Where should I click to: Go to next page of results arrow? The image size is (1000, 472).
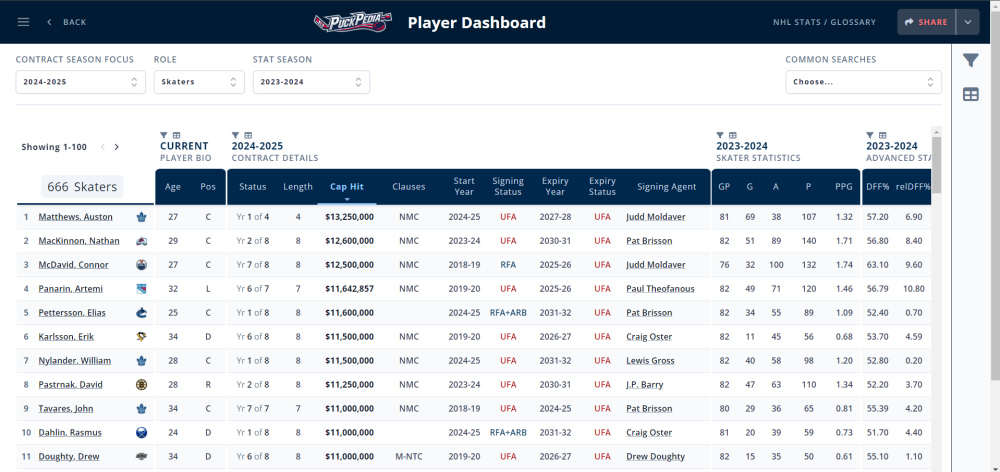[117, 147]
